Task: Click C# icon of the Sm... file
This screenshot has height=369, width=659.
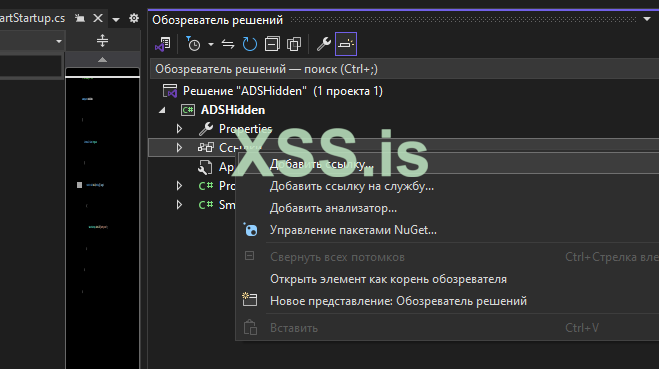Action: [x=206, y=205]
